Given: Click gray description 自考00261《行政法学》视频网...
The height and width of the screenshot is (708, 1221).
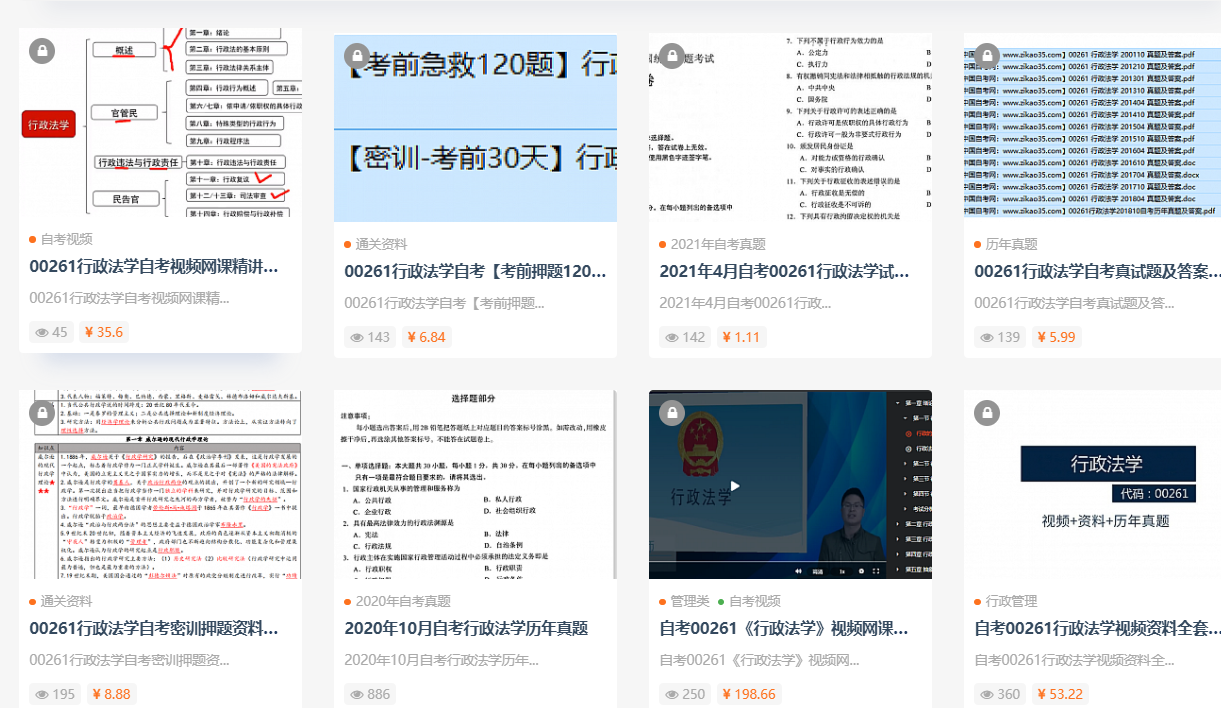Looking at the screenshot, I should tap(759, 660).
